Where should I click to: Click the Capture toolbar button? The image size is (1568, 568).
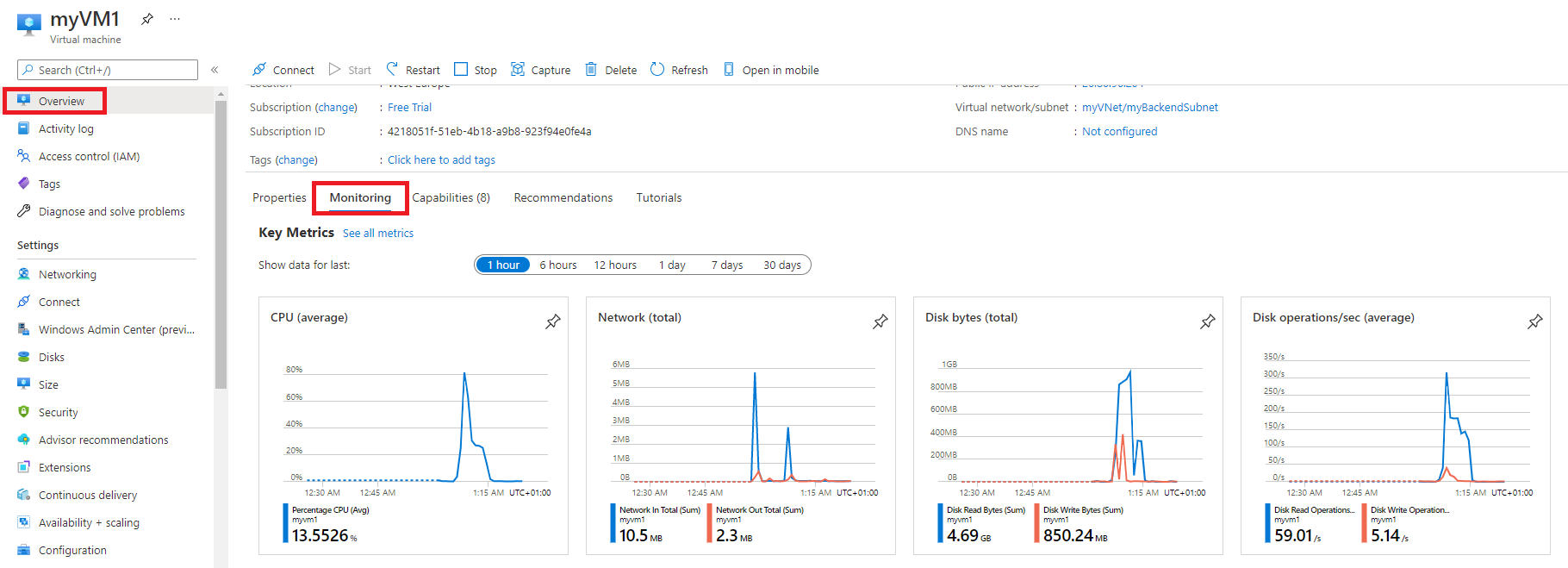[540, 70]
